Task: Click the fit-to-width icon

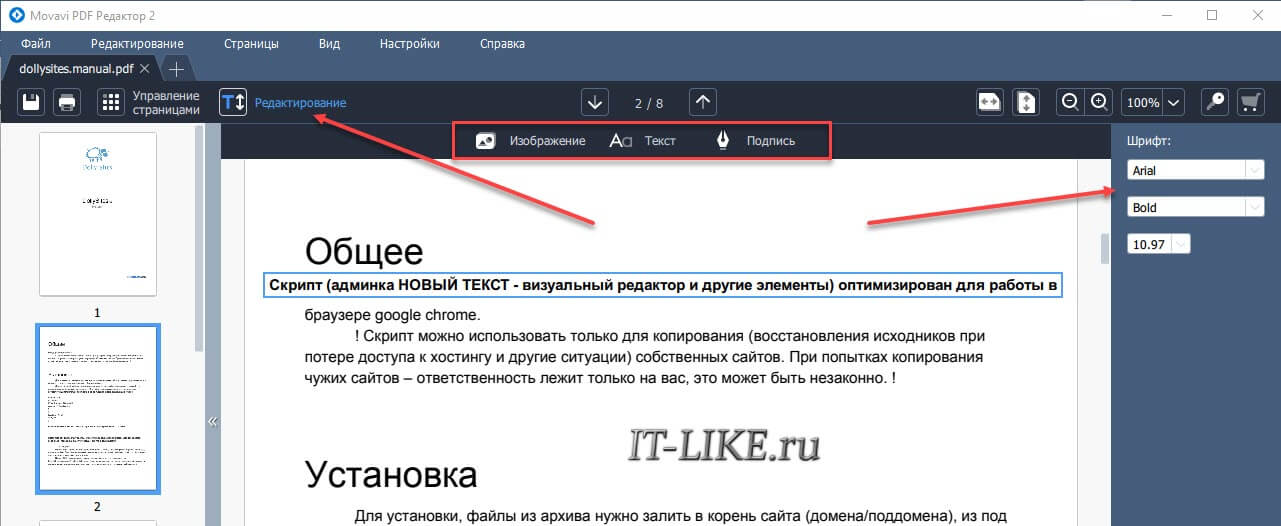Action: click(990, 102)
